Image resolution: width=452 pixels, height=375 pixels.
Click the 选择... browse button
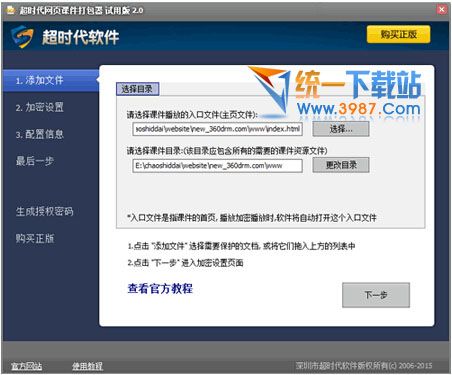pos(341,129)
